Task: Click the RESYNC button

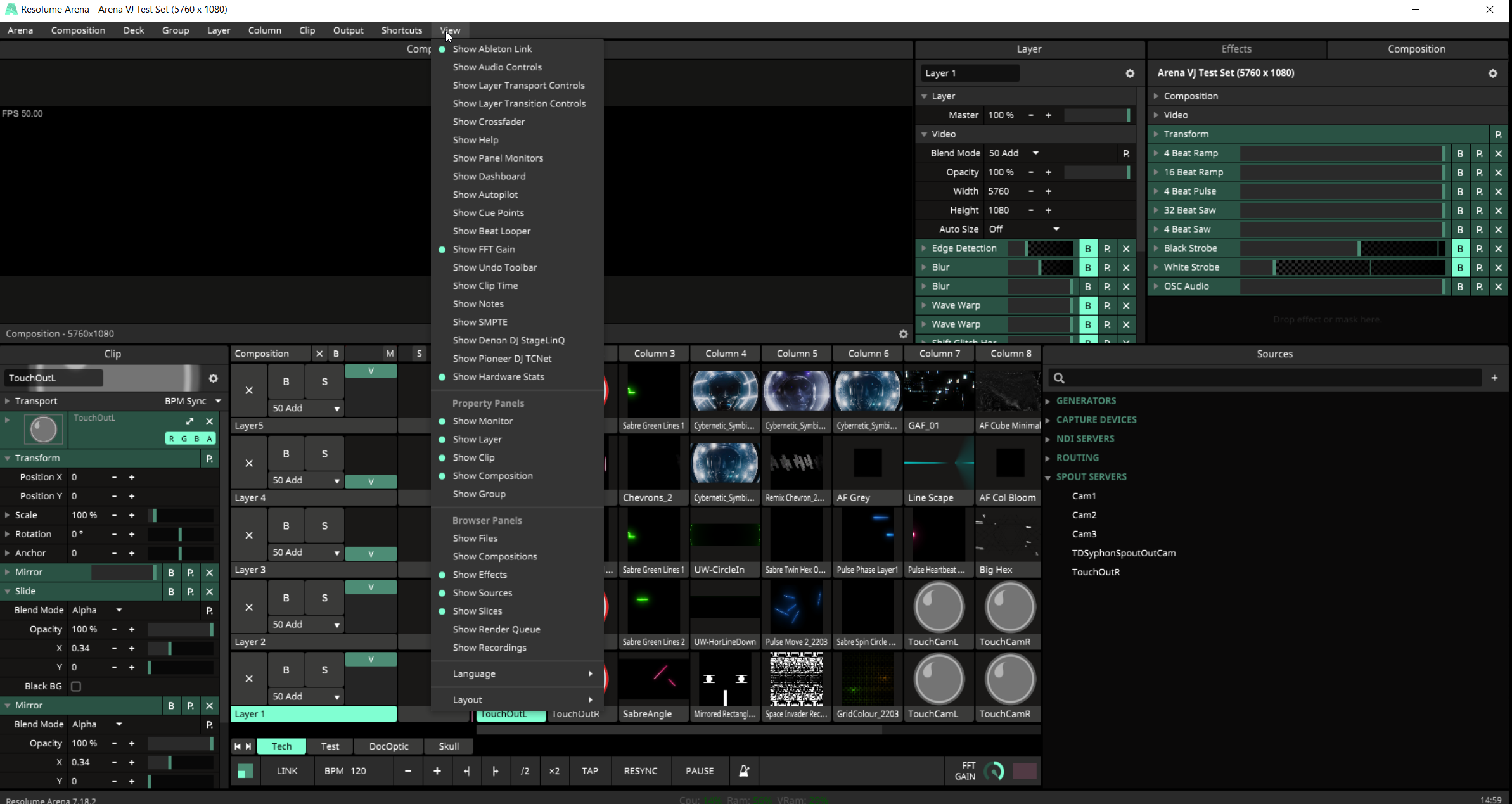Action: pyautogui.click(x=640, y=771)
